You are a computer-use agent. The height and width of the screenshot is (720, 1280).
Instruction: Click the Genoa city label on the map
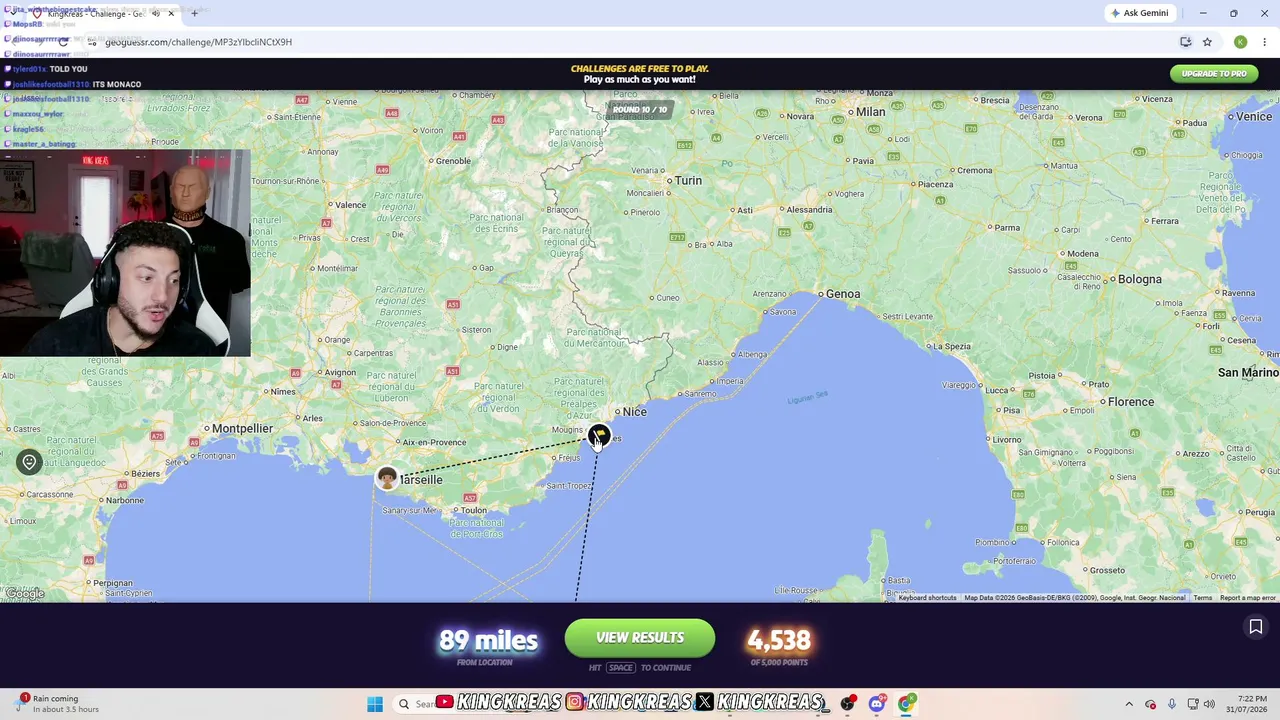pos(842,294)
